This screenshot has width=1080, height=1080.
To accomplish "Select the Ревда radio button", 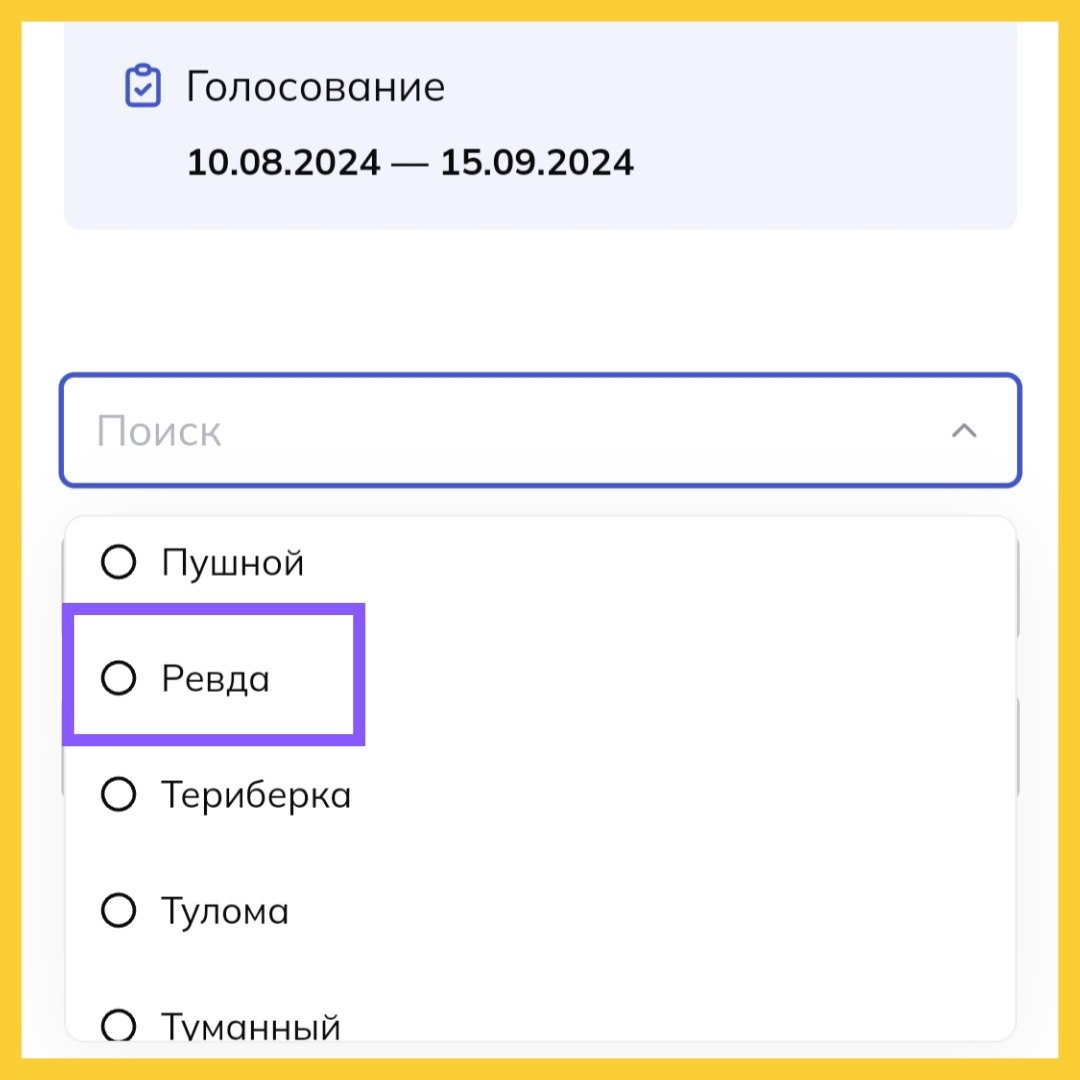I will point(118,678).
